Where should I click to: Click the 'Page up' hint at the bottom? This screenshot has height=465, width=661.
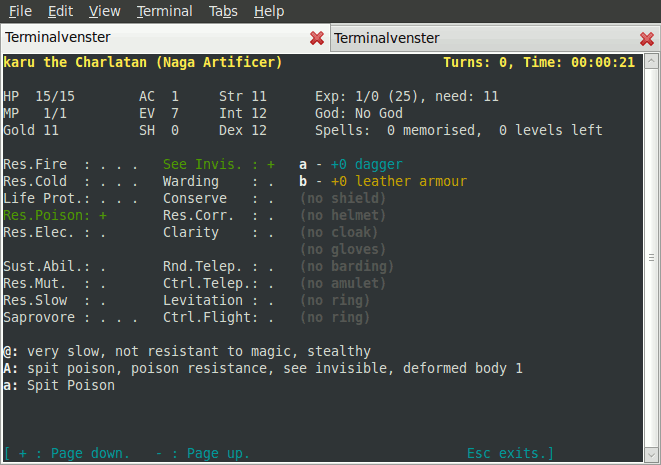[211, 453]
